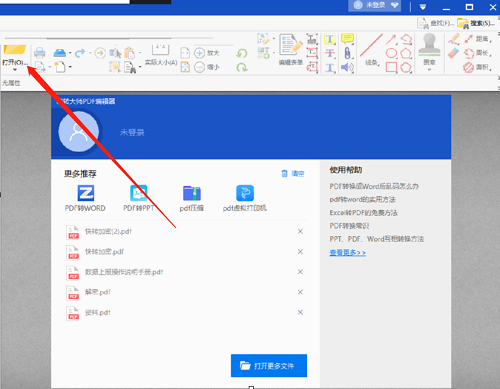Click the Search (搜索) button
500x389 pixels.
pyautogui.click(x=476, y=23)
